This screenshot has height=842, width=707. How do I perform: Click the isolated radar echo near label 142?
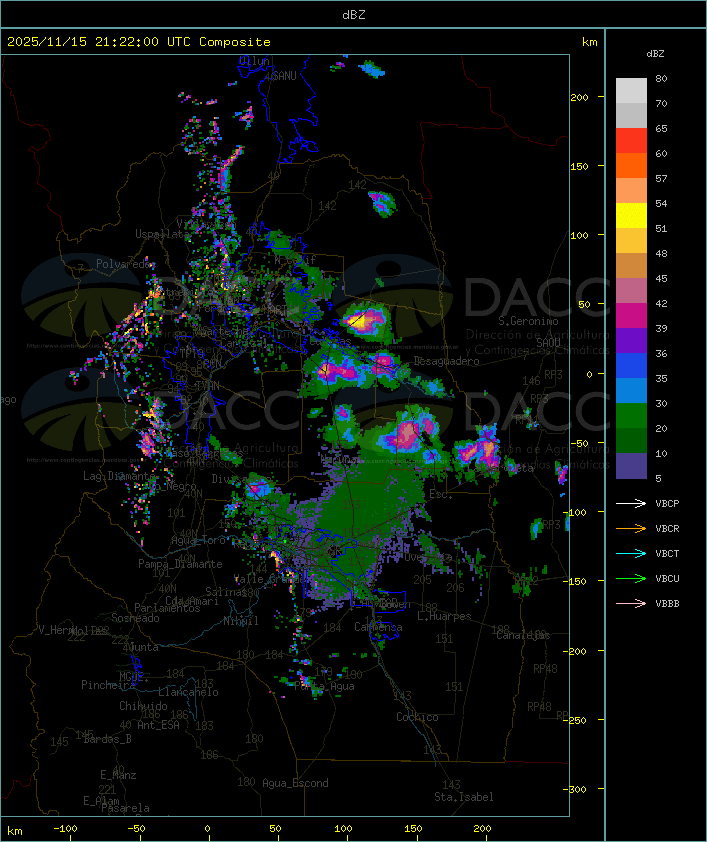coord(382,204)
